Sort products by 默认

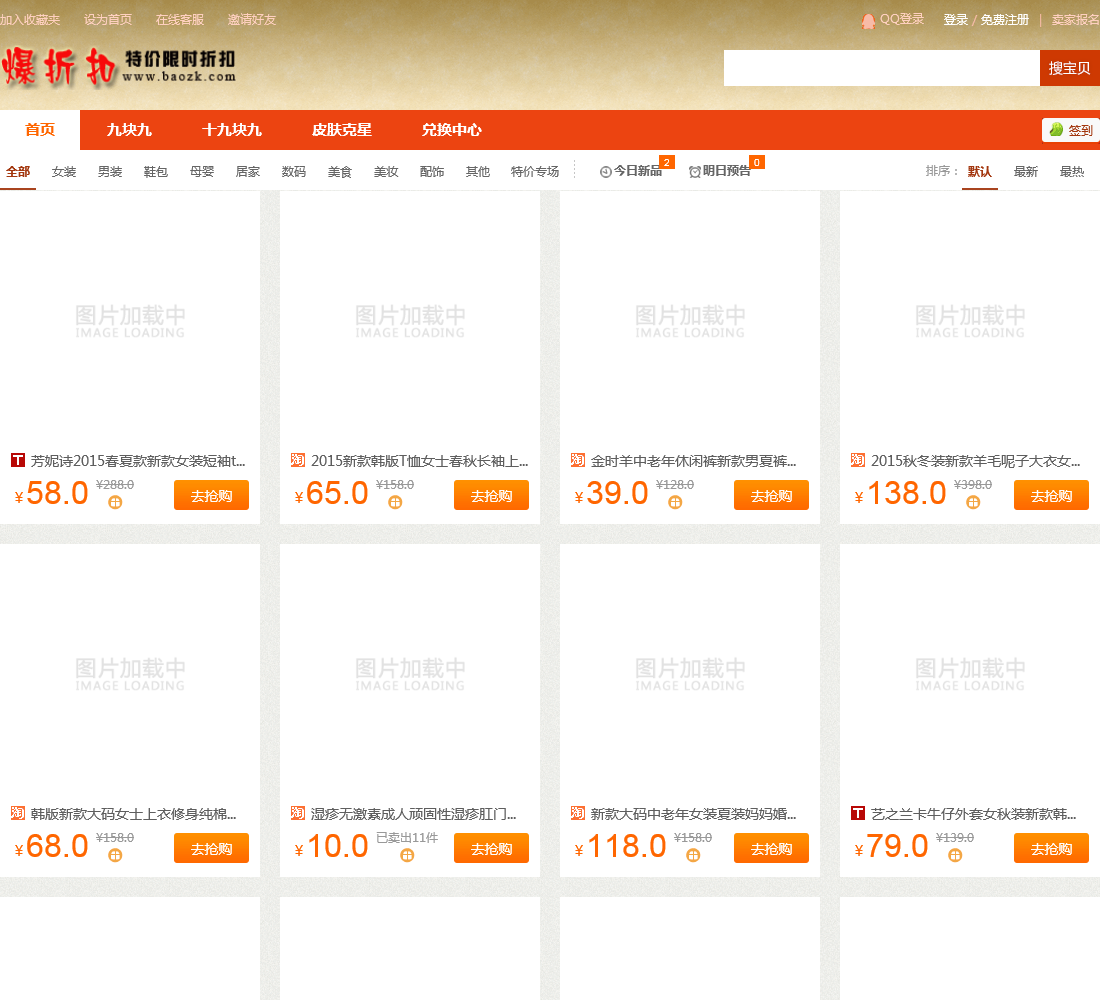coord(979,172)
